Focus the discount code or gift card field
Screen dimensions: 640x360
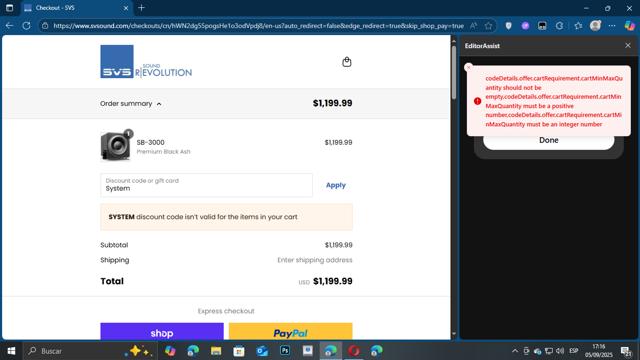pos(207,185)
